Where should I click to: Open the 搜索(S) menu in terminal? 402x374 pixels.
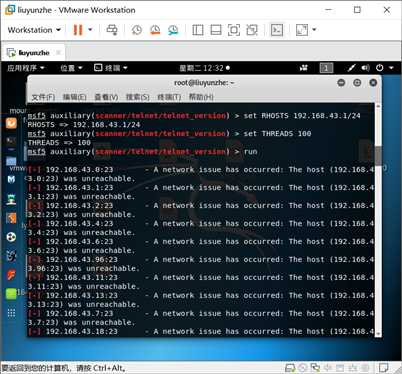click(x=138, y=97)
